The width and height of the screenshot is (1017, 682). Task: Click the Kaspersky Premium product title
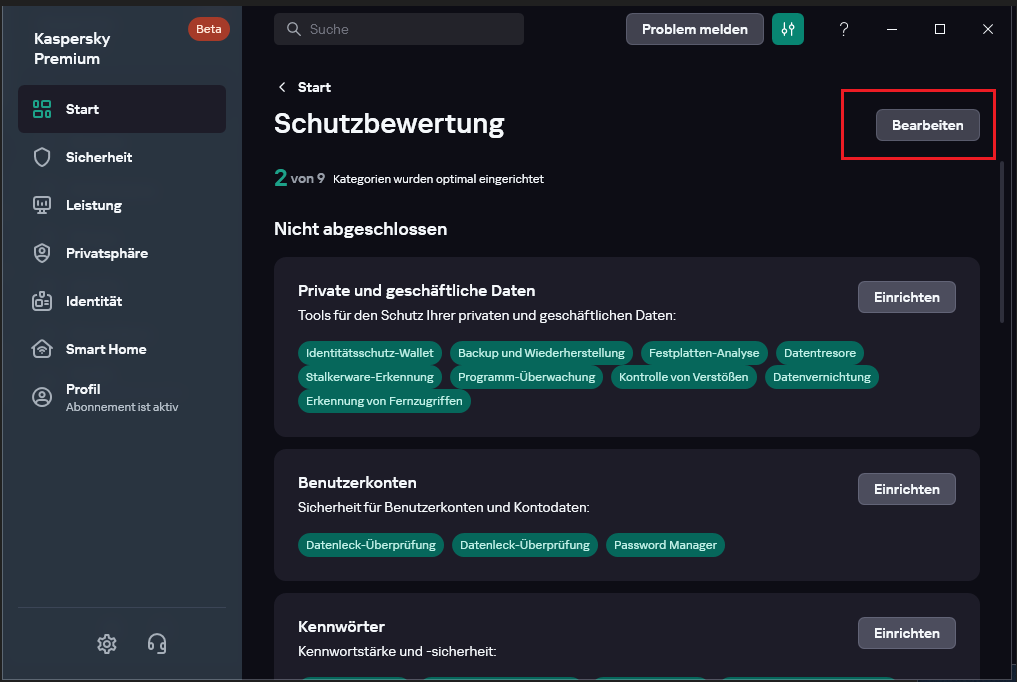pyautogui.click(x=72, y=49)
